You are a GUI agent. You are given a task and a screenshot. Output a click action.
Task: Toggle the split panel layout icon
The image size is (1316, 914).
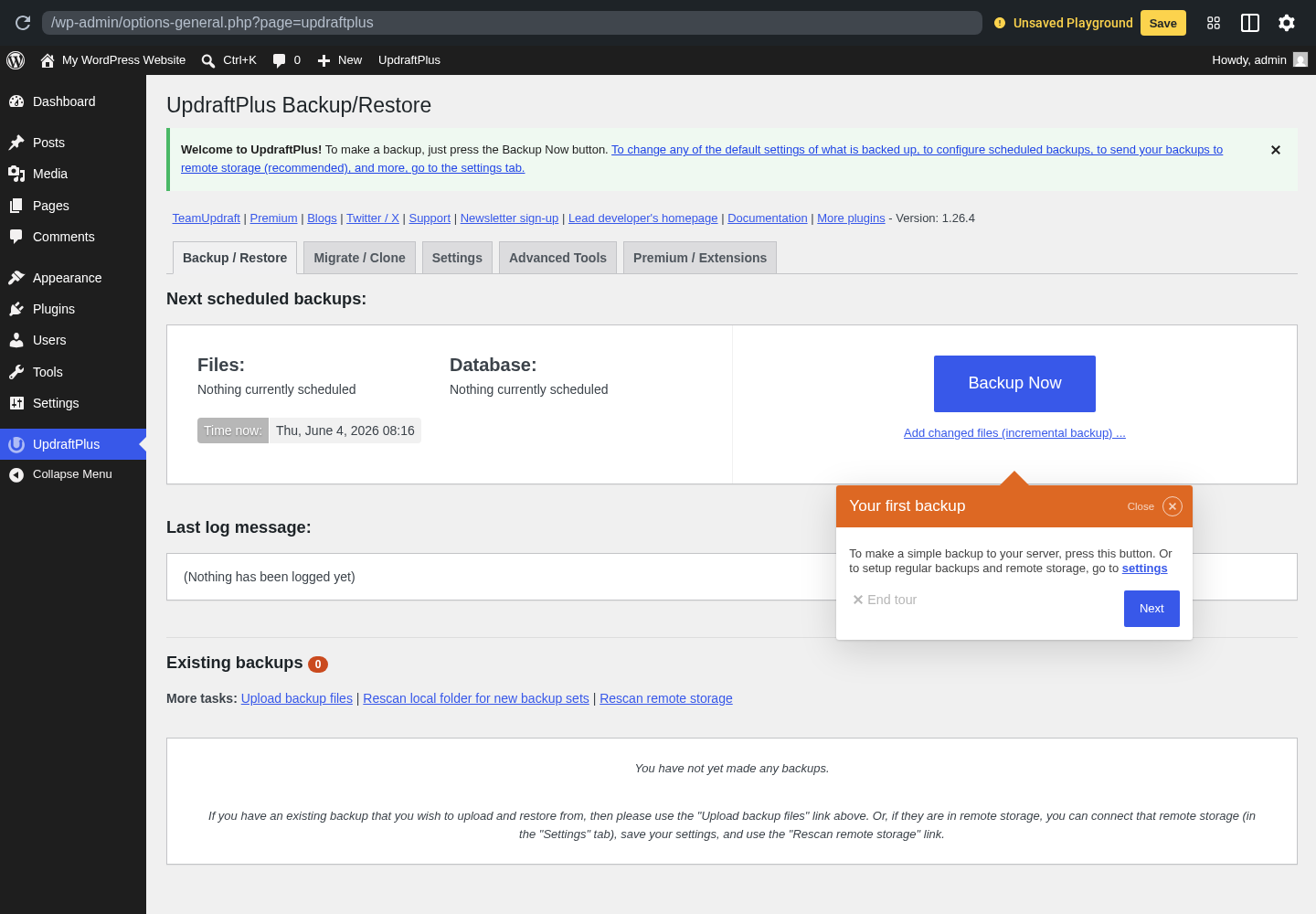tap(1250, 23)
